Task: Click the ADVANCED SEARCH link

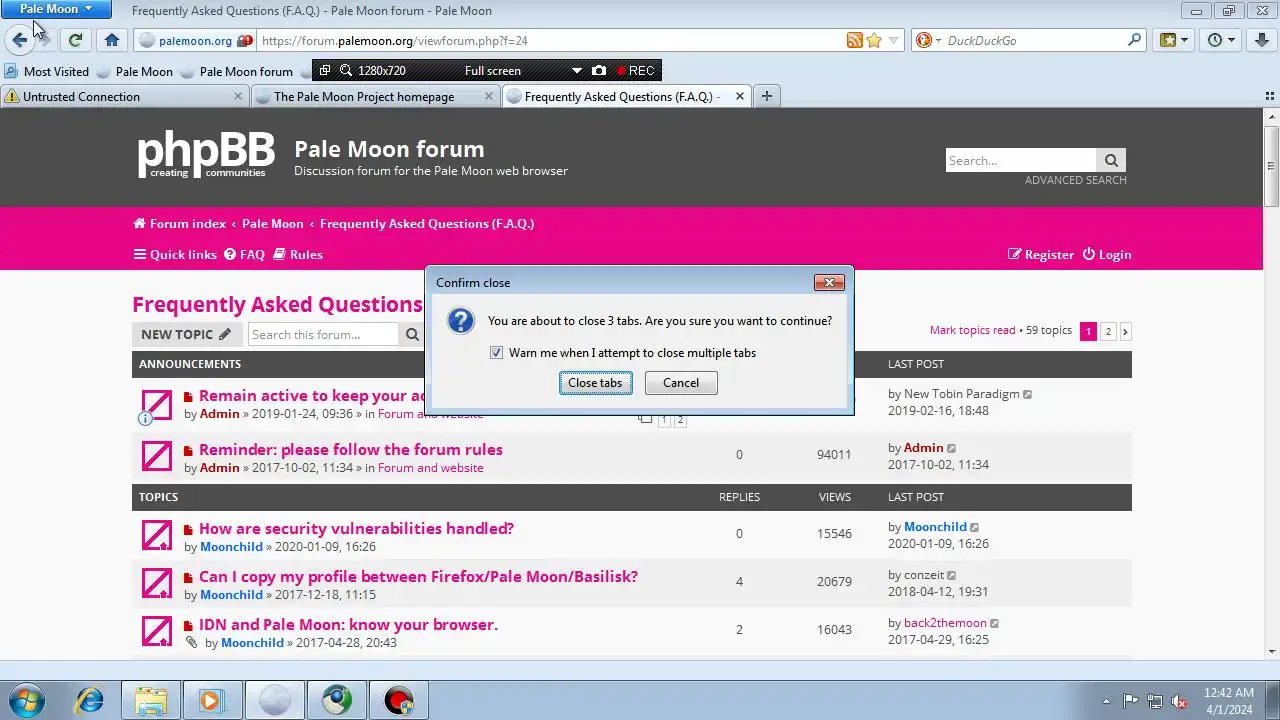Action: [x=1075, y=180]
